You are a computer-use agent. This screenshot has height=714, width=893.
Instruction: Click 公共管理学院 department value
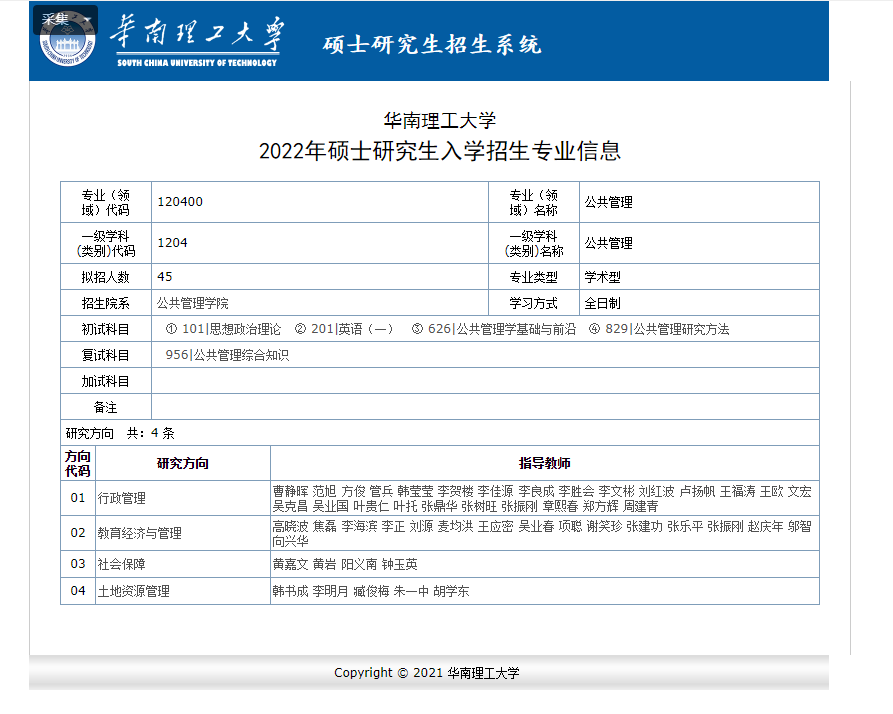(192, 303)
